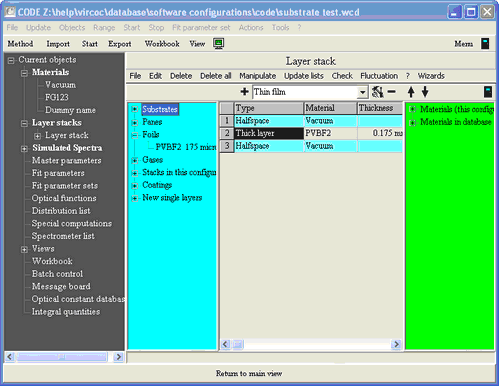The height and width of the screenshot is (386, 499).
Task: Select PVBF2 175 micron foil entry
Action: click(x=186, y=147)
